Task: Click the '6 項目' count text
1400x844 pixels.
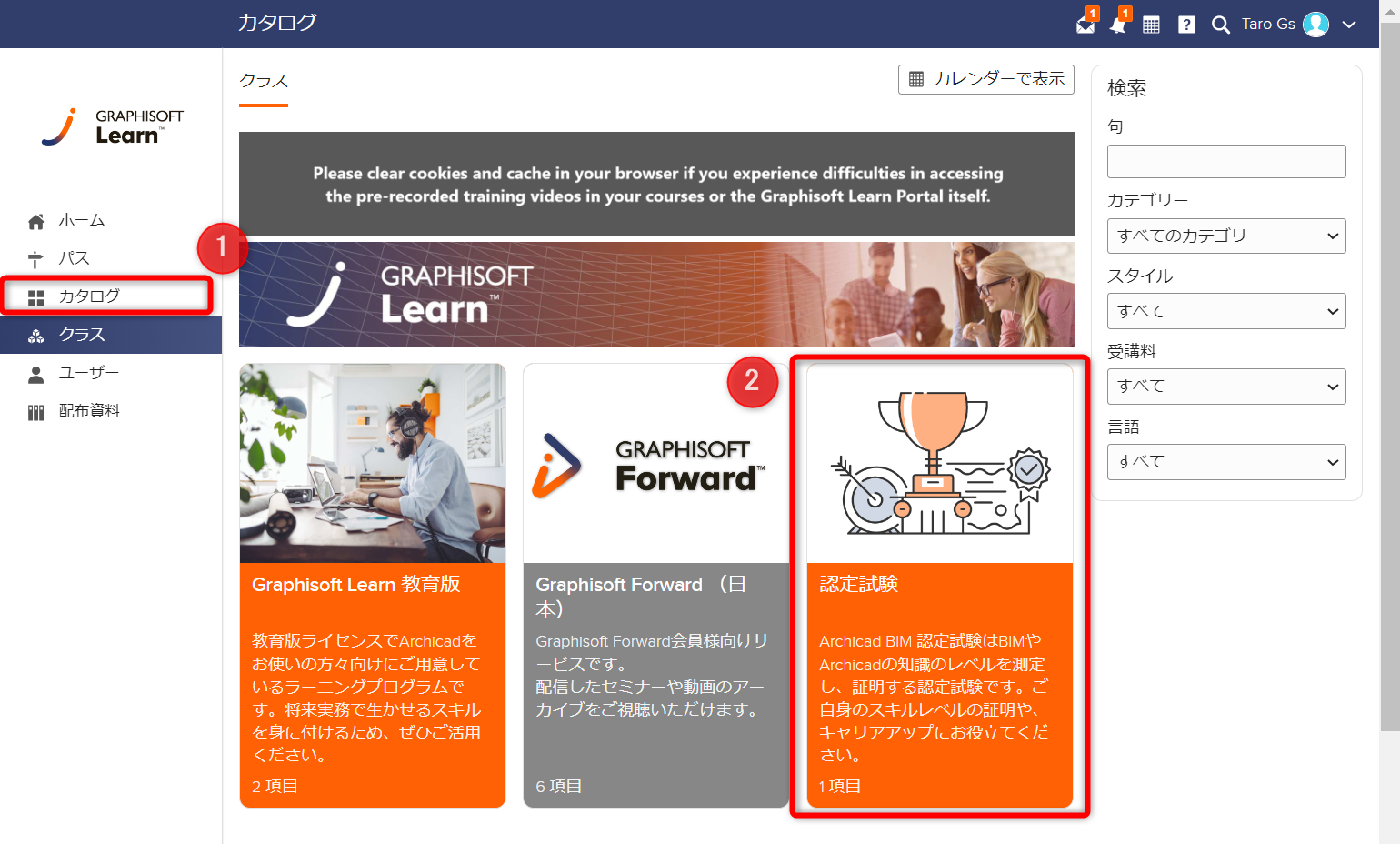Action: click(558, 786)
